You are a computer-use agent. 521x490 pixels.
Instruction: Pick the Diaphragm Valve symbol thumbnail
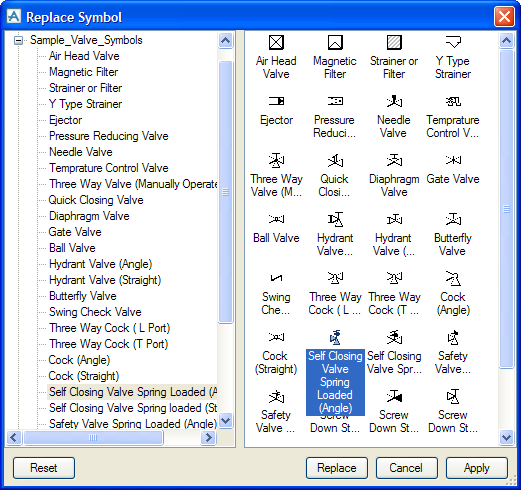(x=394, y=160)
